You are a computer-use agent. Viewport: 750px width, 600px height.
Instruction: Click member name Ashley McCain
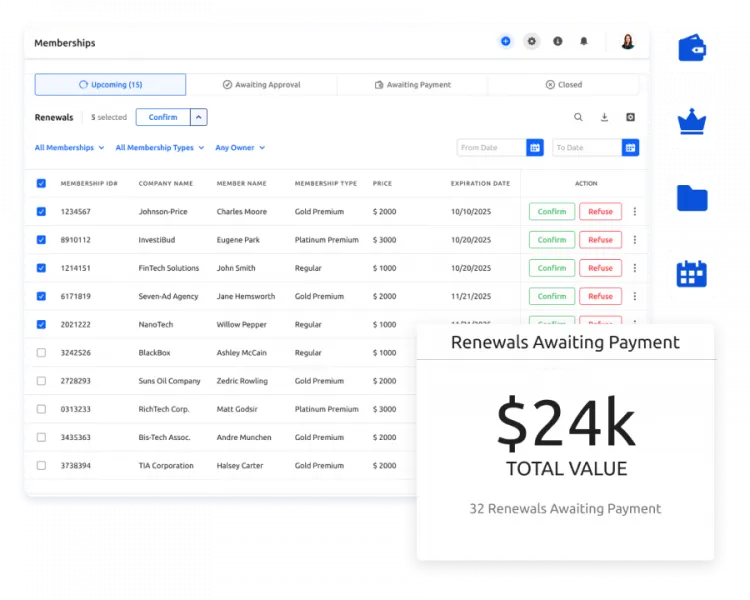coord(242,353)
